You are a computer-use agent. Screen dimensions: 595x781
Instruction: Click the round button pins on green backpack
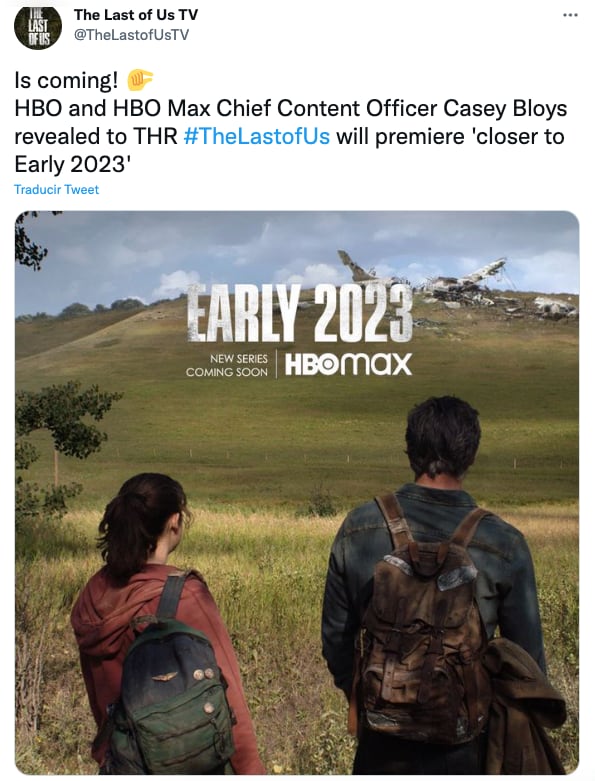(x=204, y=674)
